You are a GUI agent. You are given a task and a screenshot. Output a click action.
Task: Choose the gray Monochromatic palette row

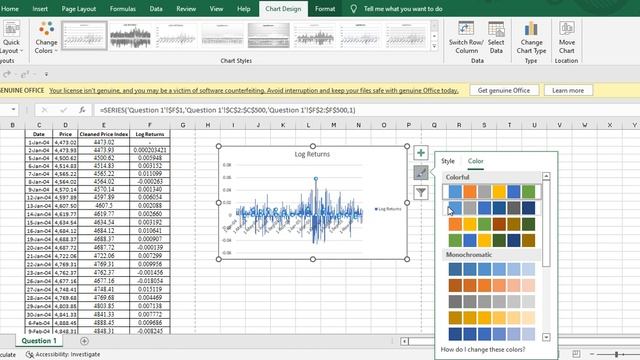491,302
